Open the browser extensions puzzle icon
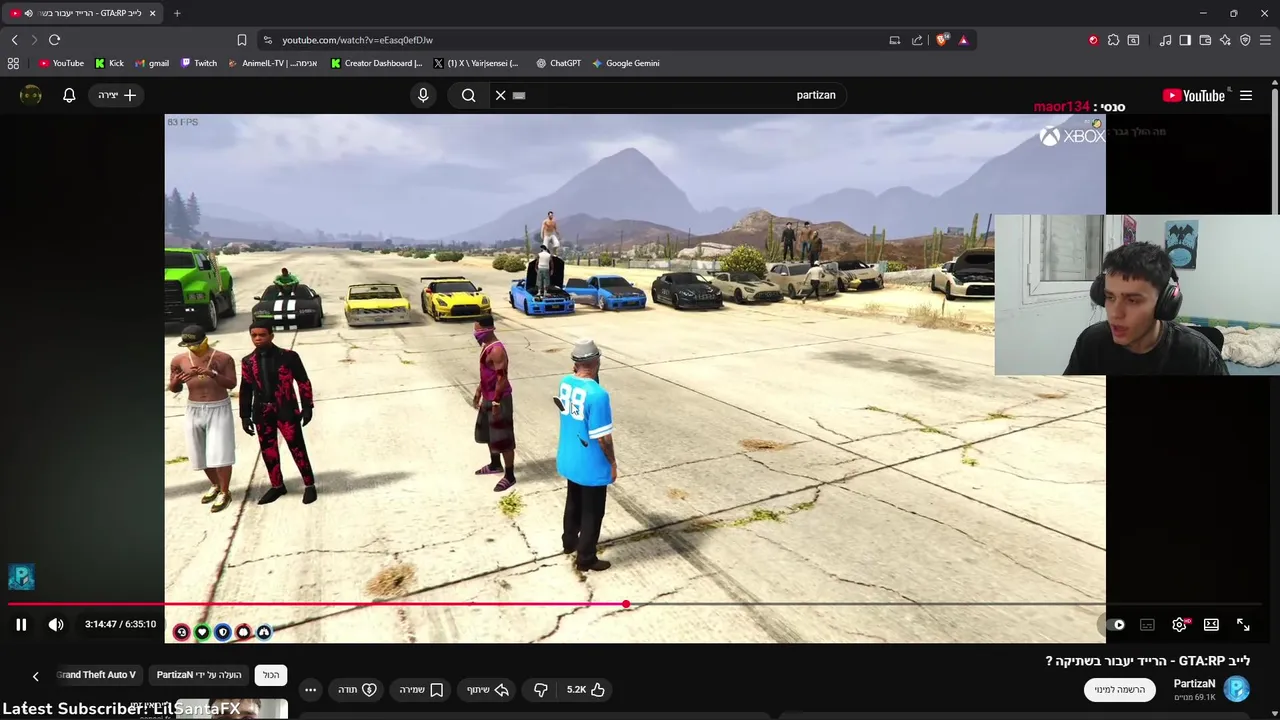Viewport: 1280px width, 720px height. (x=1113, y=40)
